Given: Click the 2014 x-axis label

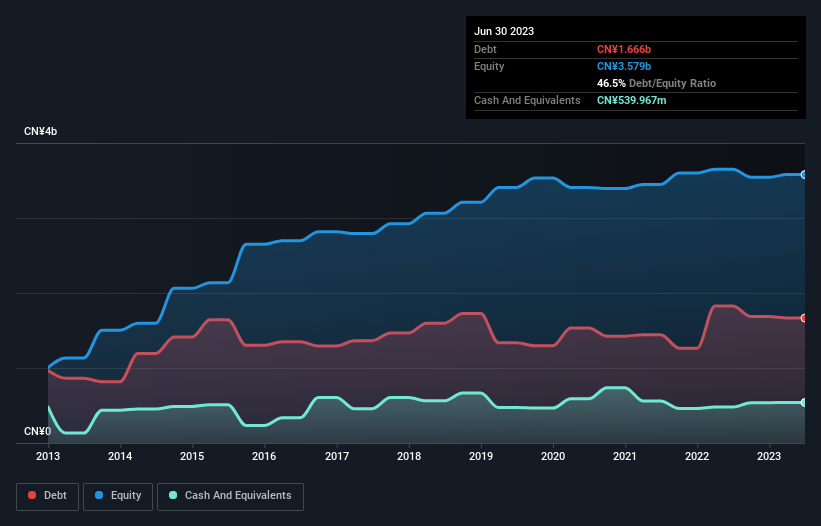Looking at the screenshot, I should (x=120, y=456).
